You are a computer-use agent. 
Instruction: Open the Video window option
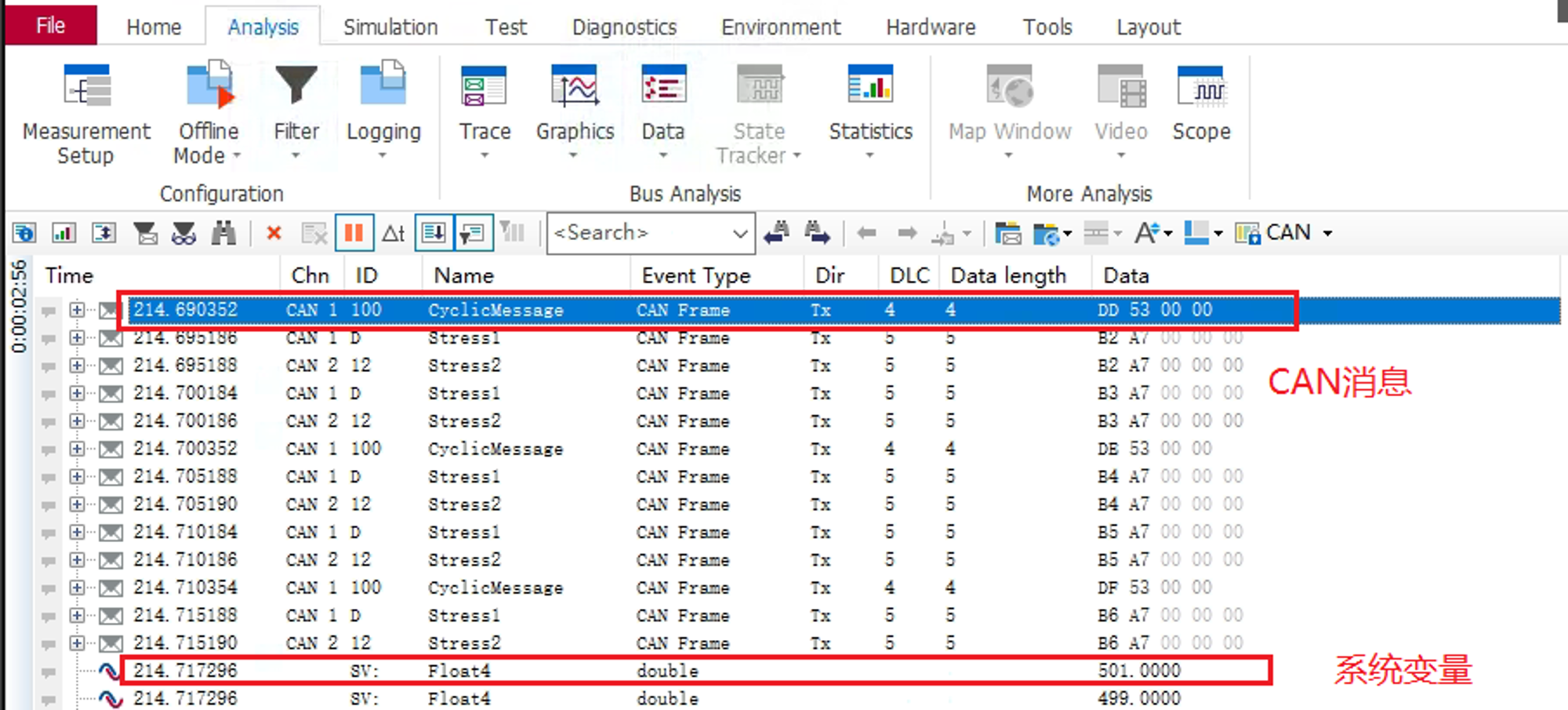(x=1121, y=115)
